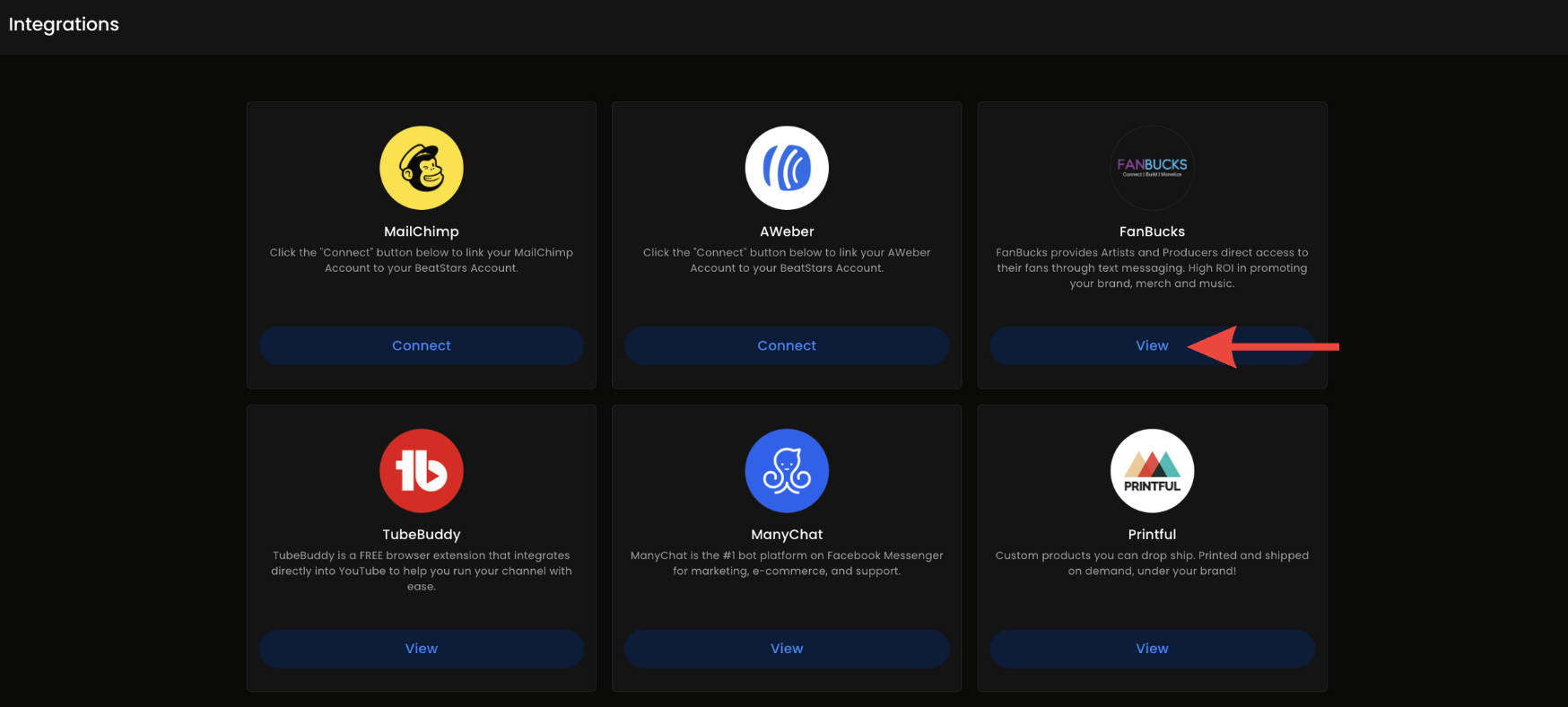The image size is (1568, 707).
Task: Click the MailChimp card title
Action: tap(421, 231)
